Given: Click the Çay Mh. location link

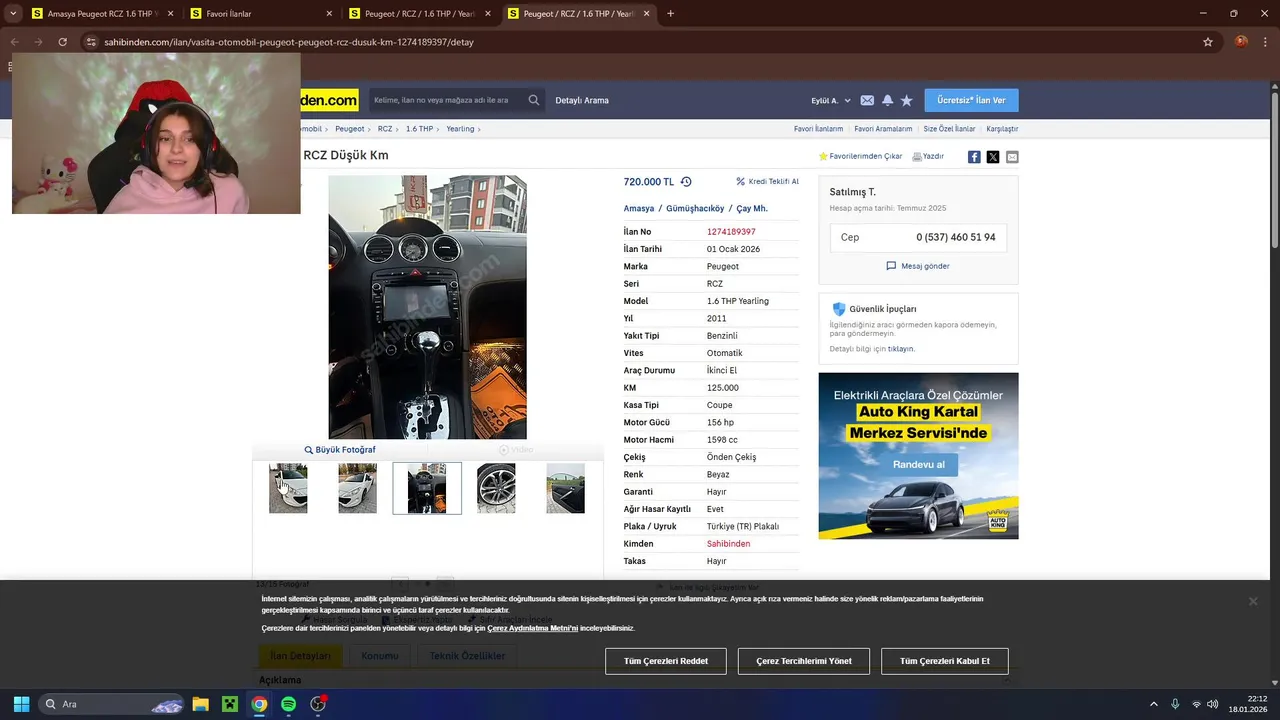Looking at the screenshot, I should 752,209.
